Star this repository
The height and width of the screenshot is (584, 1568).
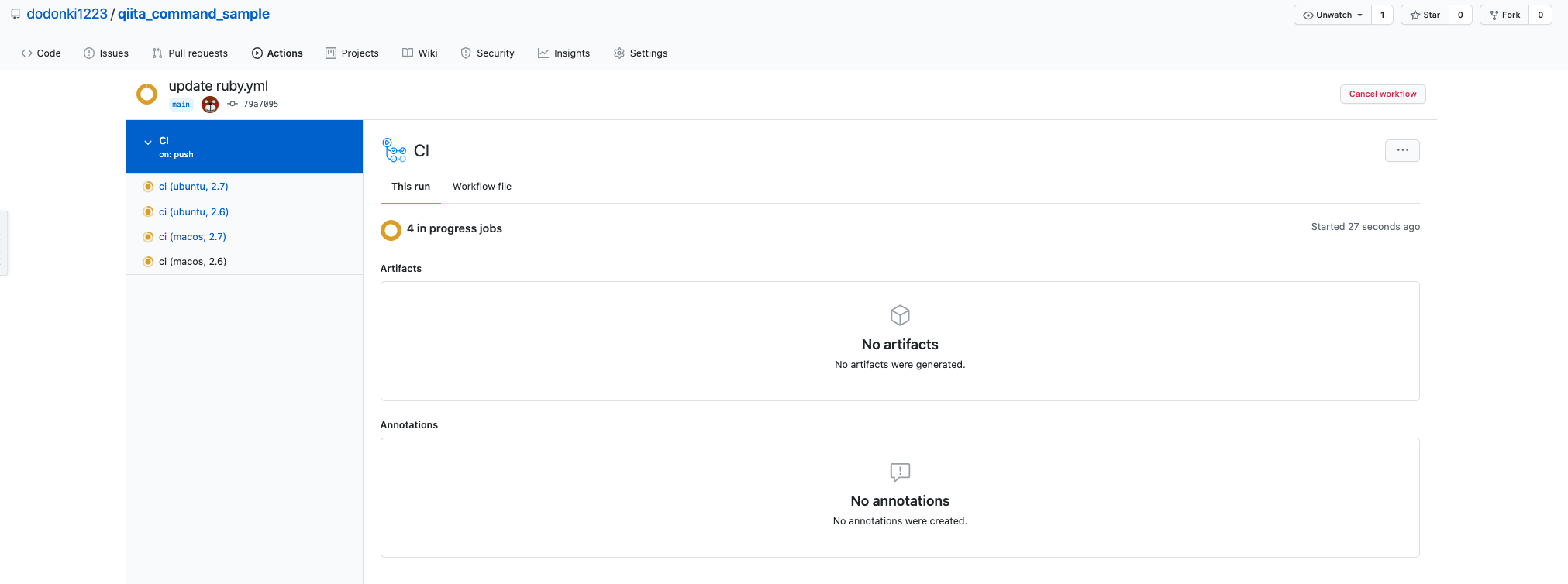tap(1425, 15)
